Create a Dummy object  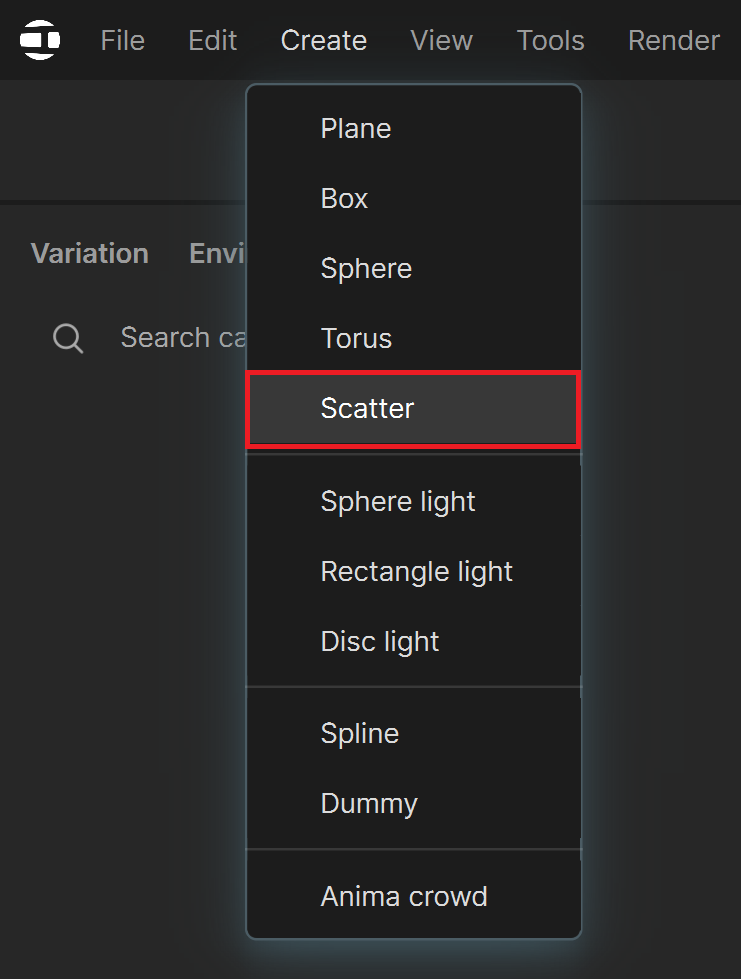(414, 803)
